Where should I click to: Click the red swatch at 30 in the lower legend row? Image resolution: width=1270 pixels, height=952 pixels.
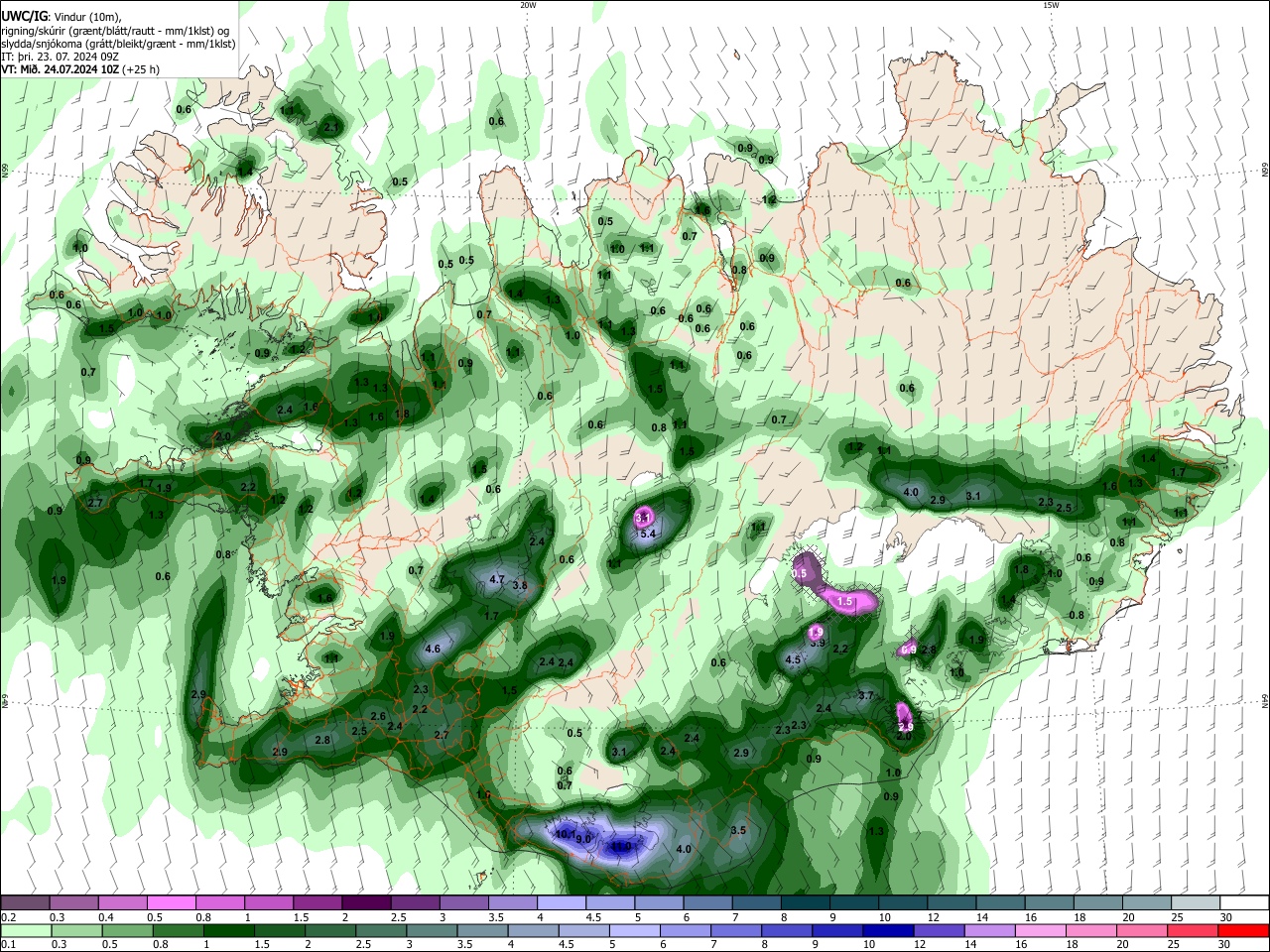(1243, 930)
